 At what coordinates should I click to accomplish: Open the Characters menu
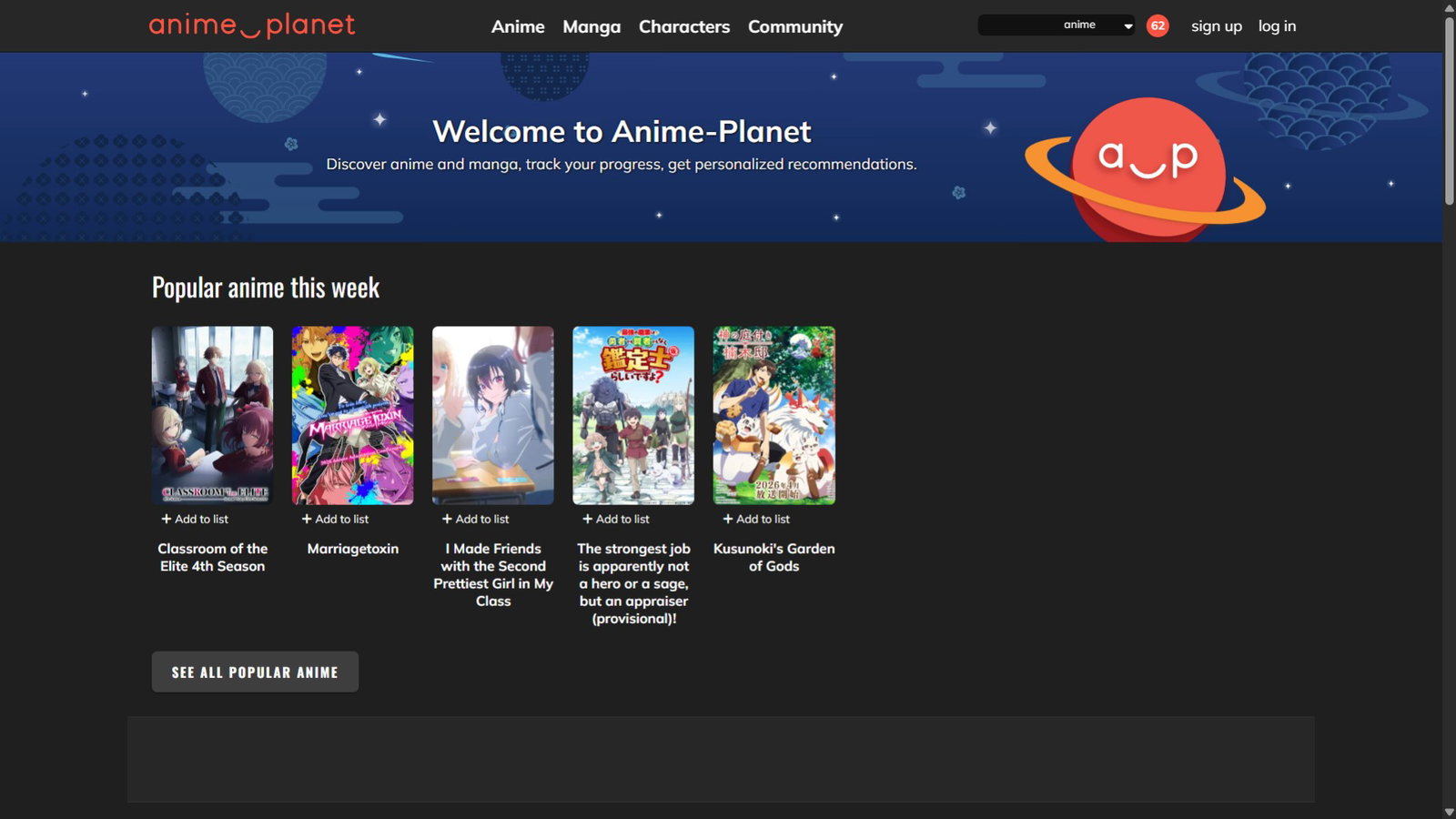click(684, 26)
